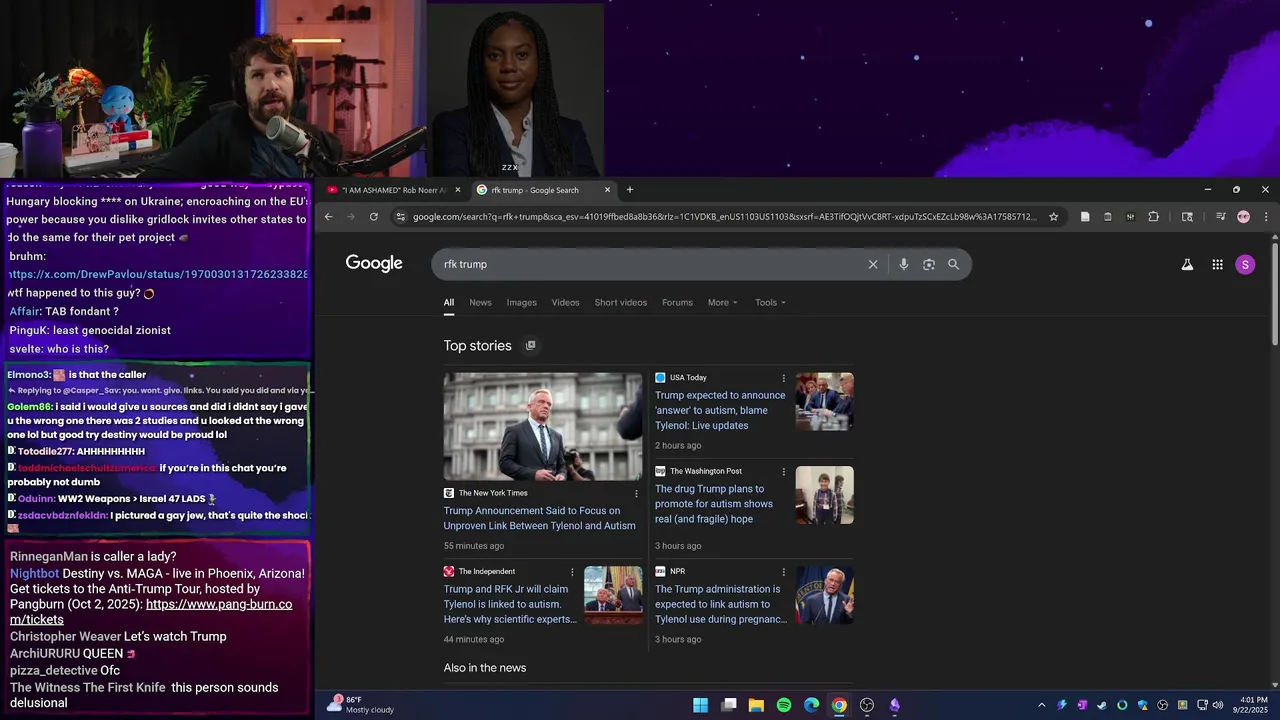Screen dimensions: 1280x720
Task: Open the Chrome profile avatar
Action: click(x=1243, y=217)
